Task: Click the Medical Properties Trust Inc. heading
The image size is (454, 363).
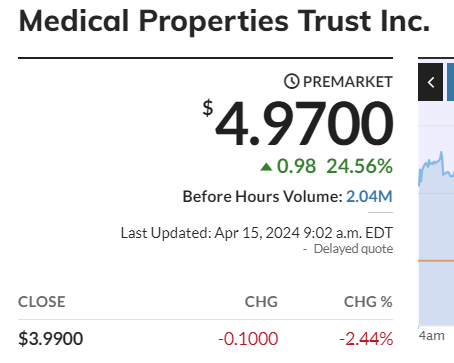Action: point(224,21)
